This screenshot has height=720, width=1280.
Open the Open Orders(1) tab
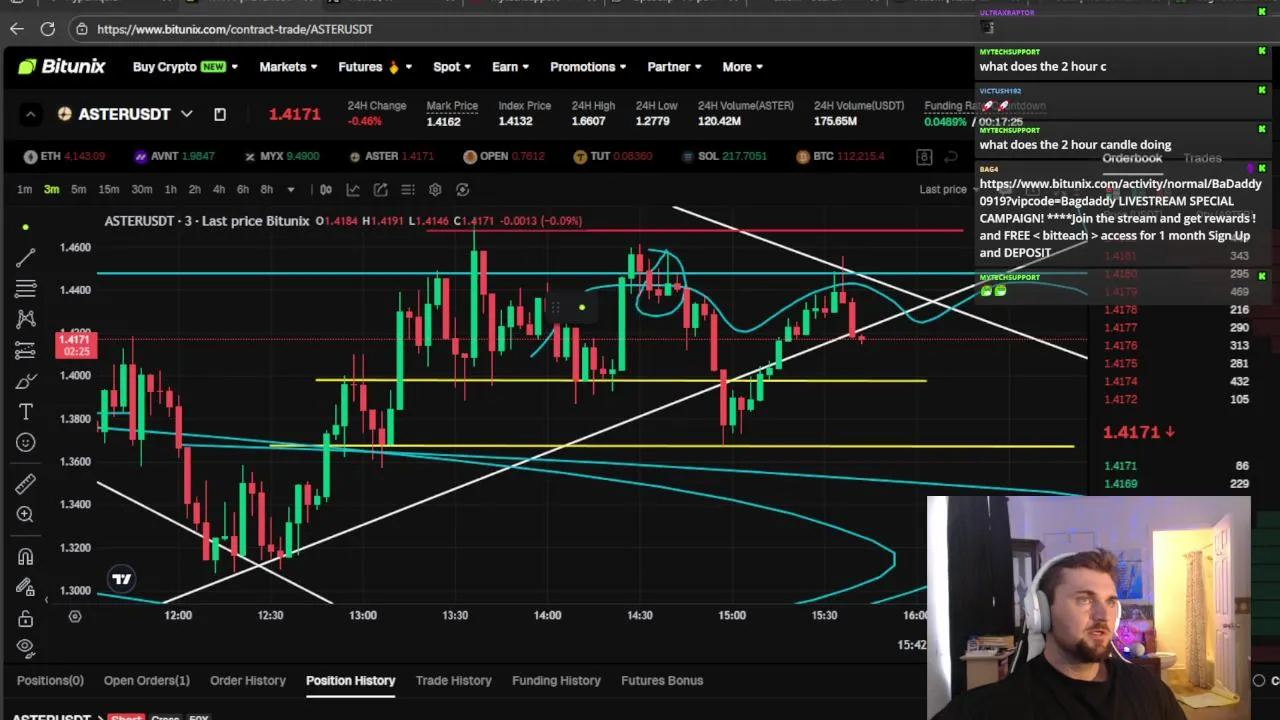146,680
